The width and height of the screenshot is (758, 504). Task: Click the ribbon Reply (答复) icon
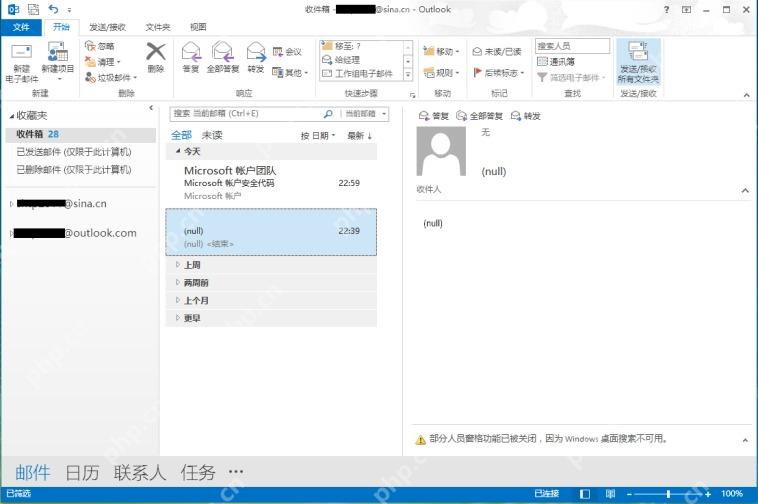click(x=191, y=52)
